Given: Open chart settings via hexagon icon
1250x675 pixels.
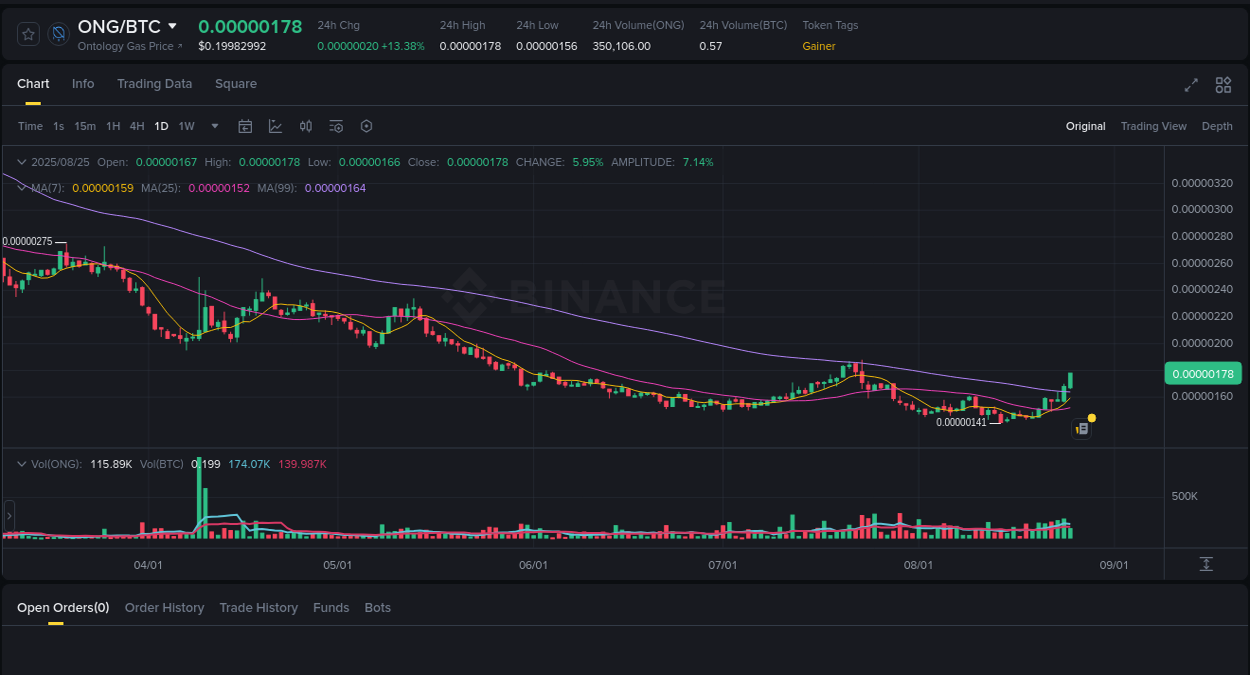Looking at the screenshot, I should 366,126.
